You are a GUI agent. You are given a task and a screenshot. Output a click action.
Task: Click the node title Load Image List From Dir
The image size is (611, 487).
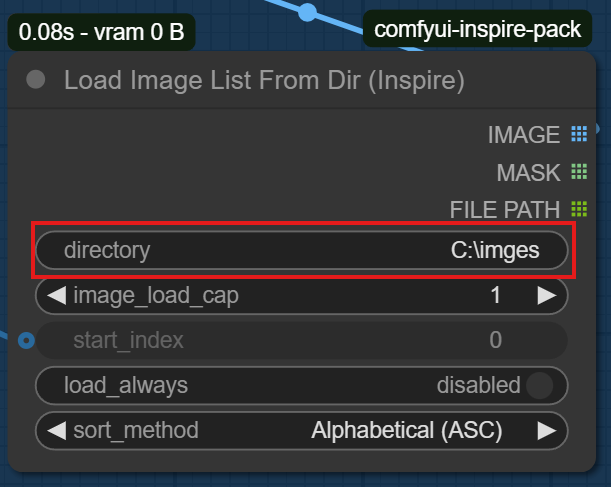tap(264, 80)
